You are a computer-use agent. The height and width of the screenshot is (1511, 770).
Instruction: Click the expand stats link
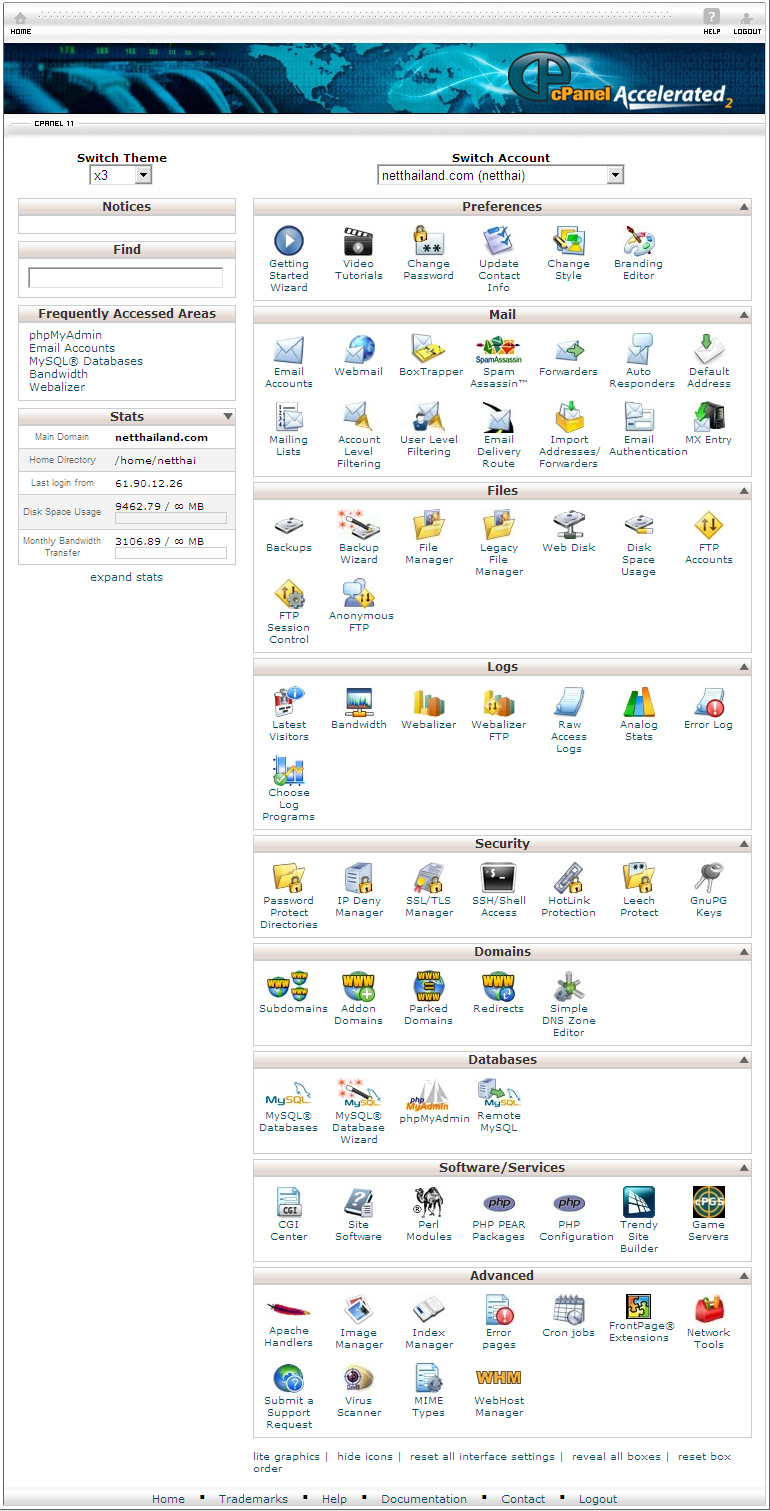[126, 577]
